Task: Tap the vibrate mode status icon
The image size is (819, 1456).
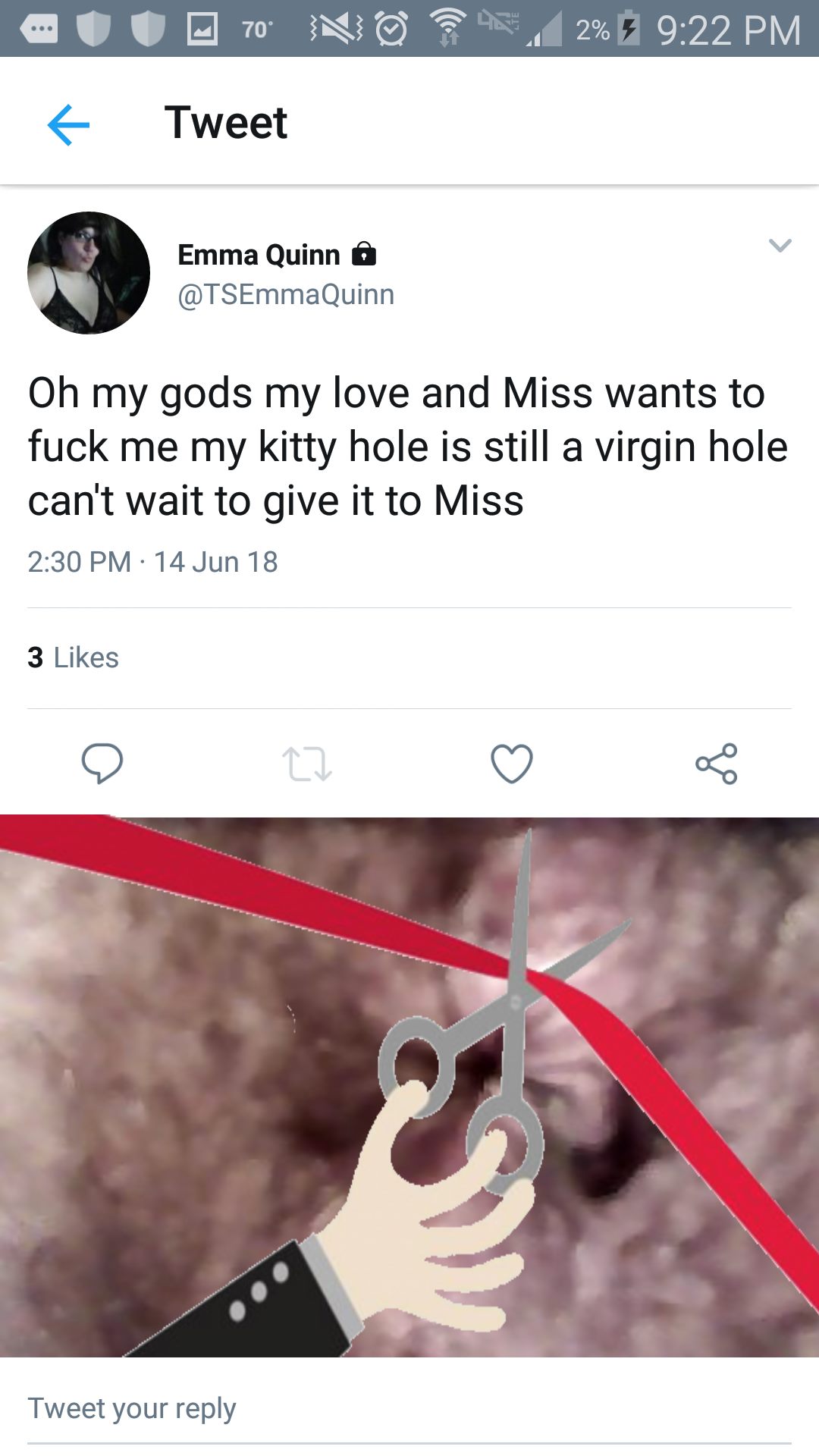Action: pyautogui.click(x=336, y=29)
